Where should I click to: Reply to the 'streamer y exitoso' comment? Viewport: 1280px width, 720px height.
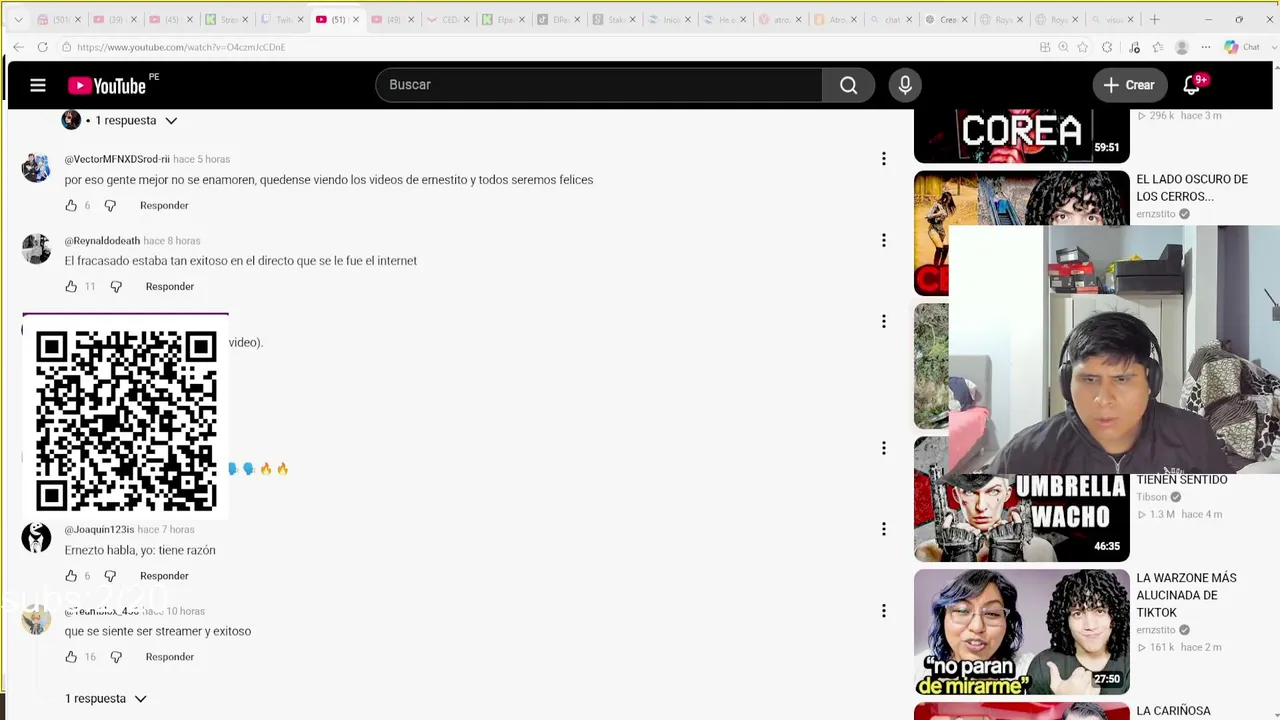tap(170, 657)
